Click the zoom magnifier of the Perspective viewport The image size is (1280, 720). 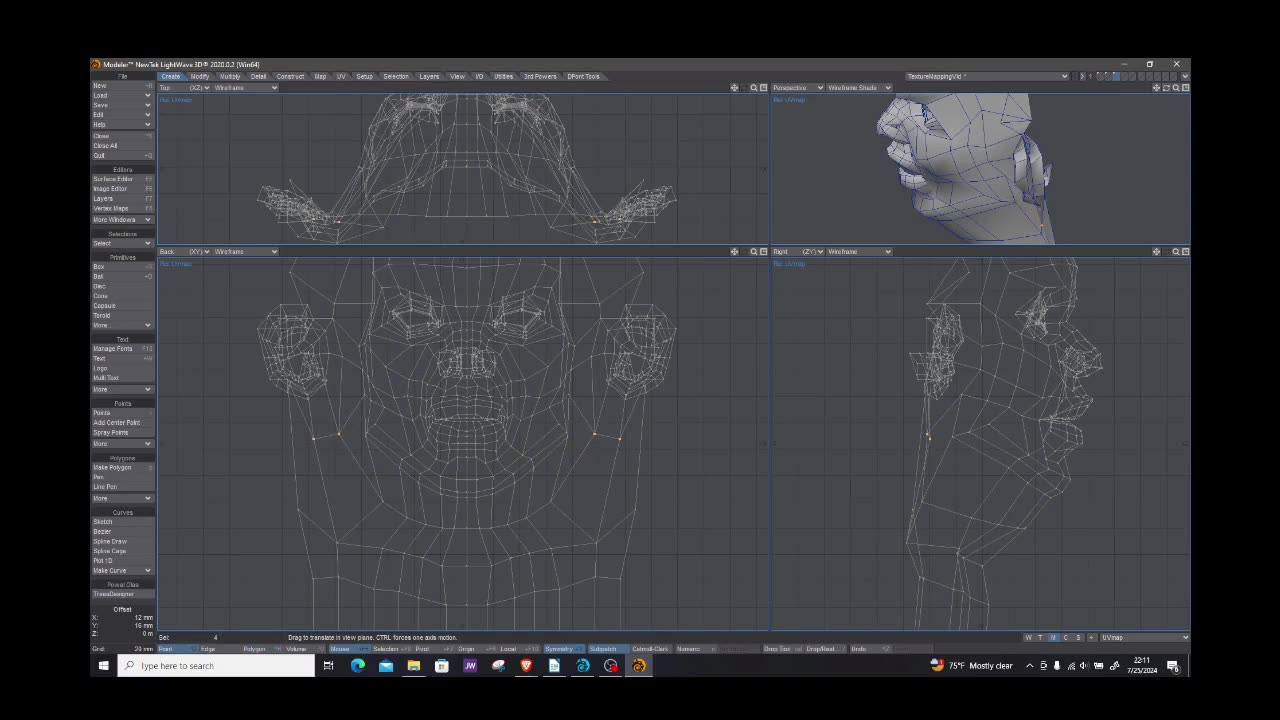point(1176,88)
